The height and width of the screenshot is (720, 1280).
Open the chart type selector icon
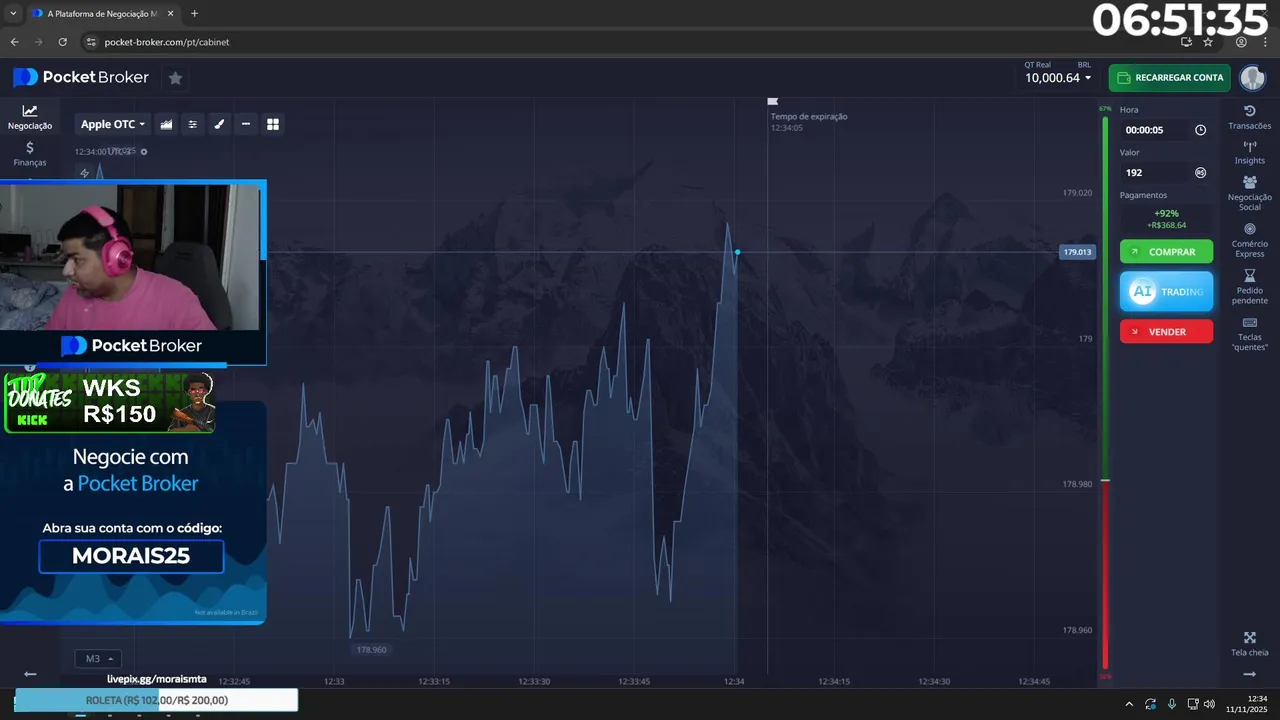tap(166, 124)
